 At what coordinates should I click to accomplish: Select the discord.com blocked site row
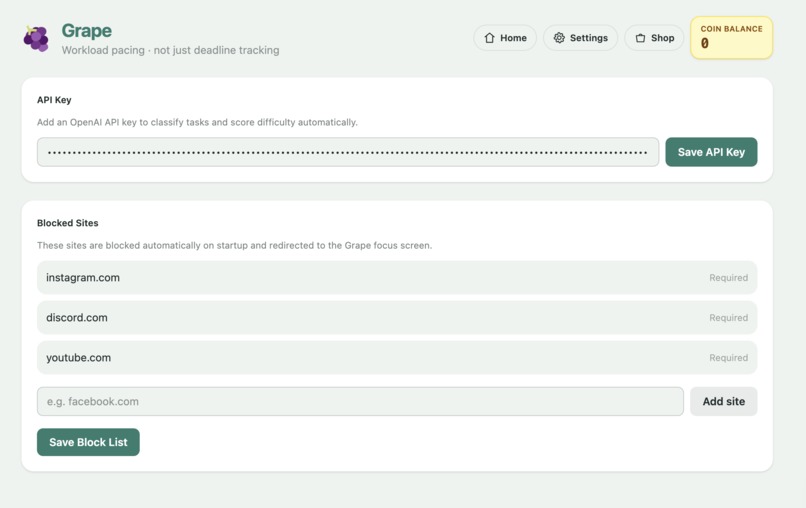pyautogui.click(x=397, y=318)
